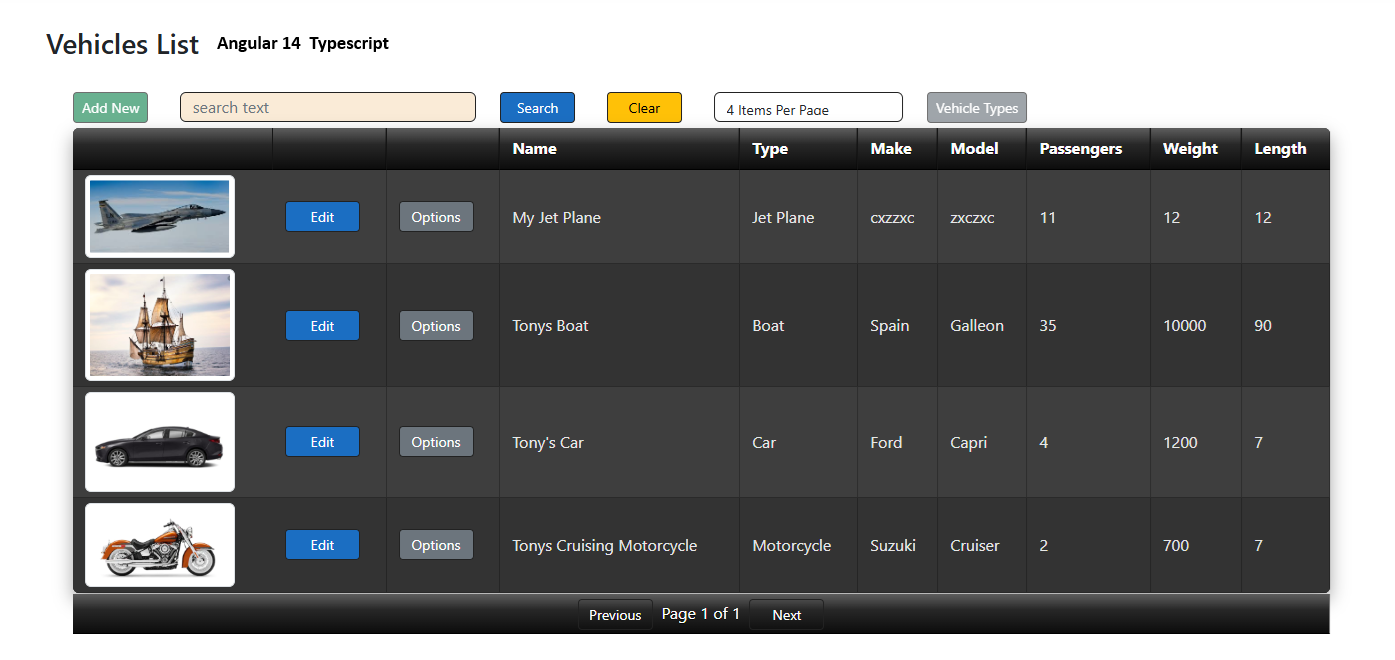Edit the Tonys Cruising Motorcycle row
This screenshot has width=1395, height=660.
322,545
